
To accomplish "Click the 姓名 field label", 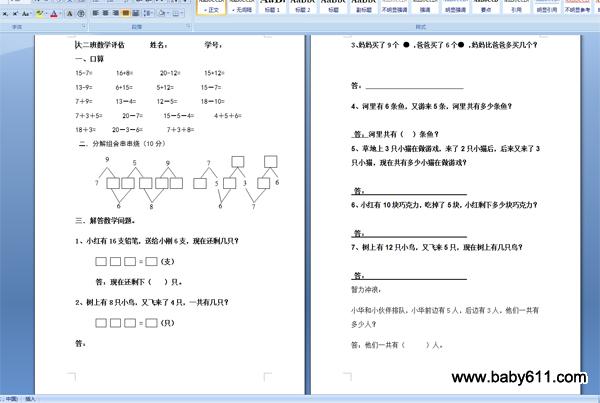I will (158, 45).
